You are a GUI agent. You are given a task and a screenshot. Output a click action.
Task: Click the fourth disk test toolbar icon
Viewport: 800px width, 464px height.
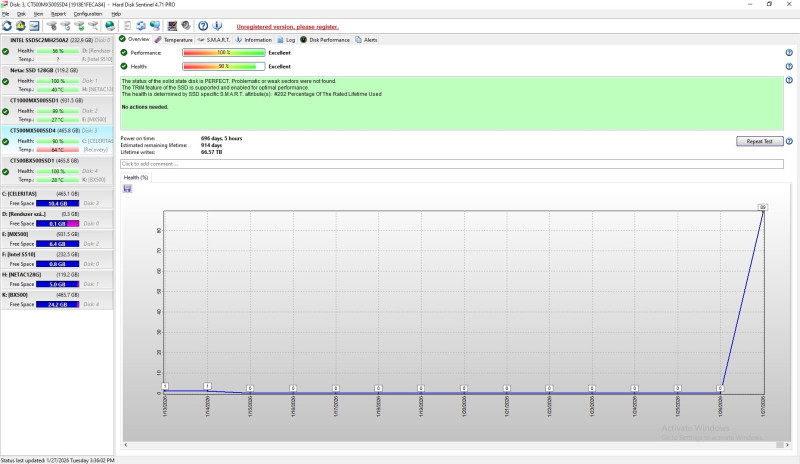(x=93, y=26)
